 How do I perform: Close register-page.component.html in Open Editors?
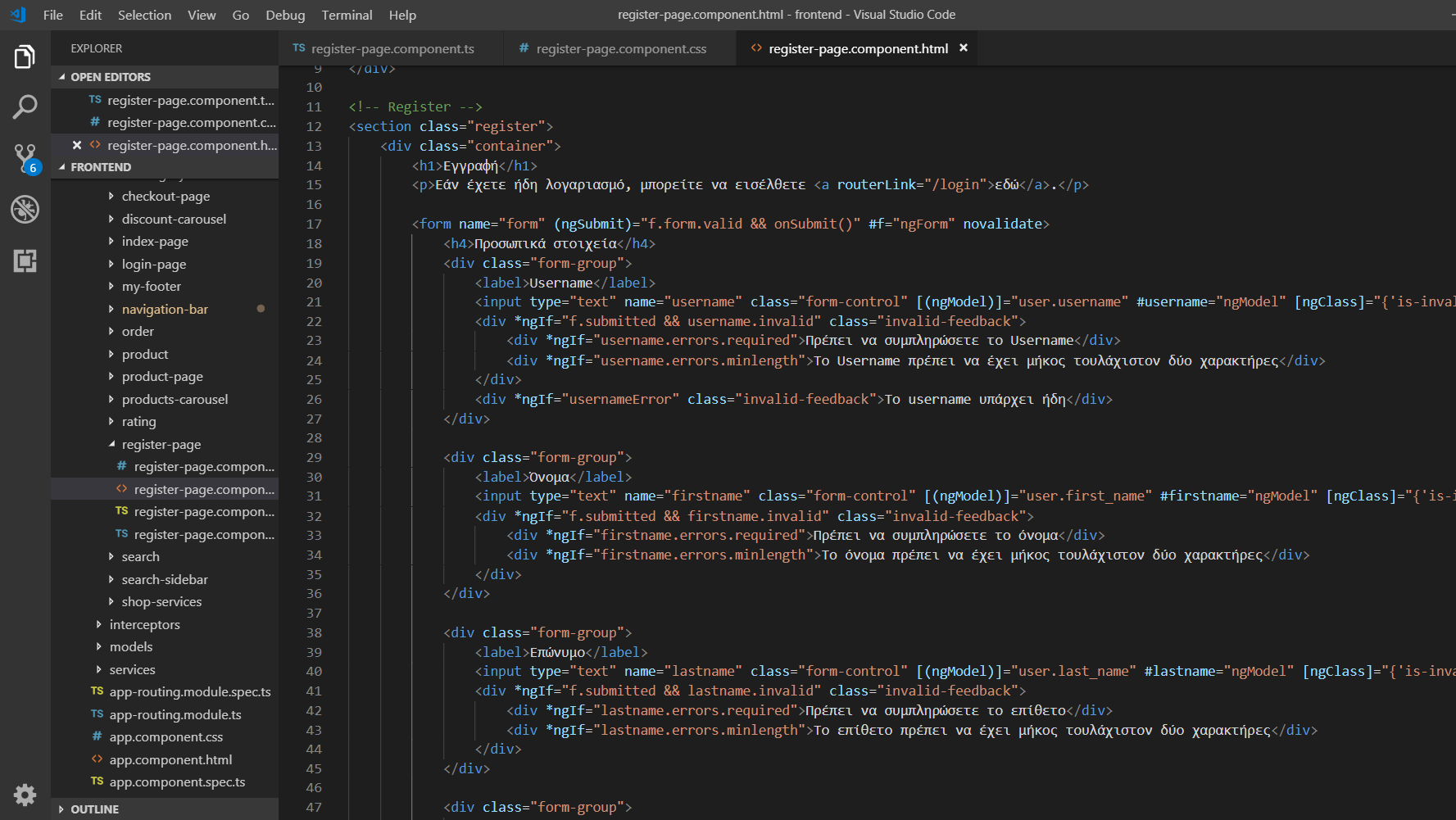coord(76,145)
